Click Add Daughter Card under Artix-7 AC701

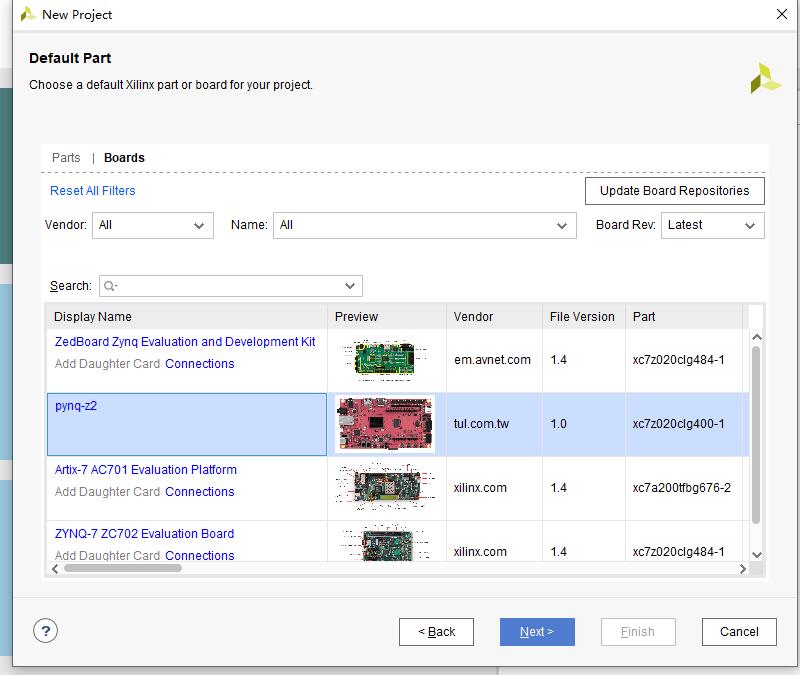click(107, 492)
